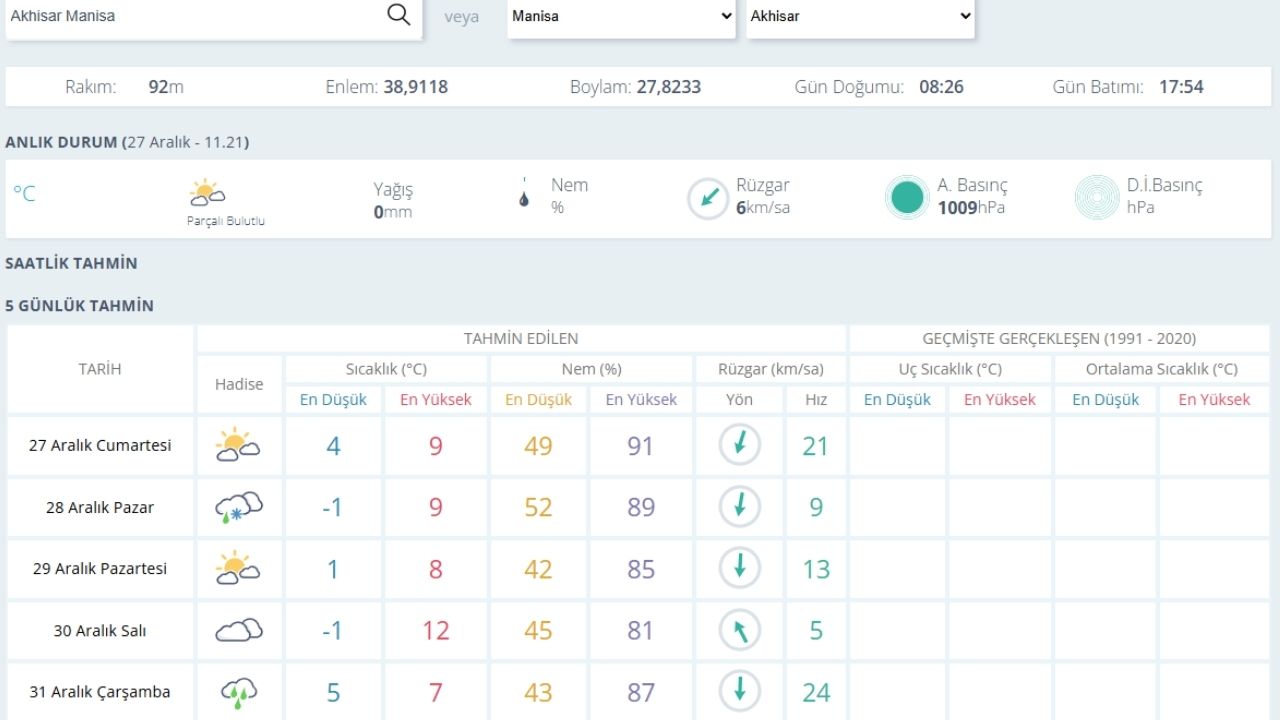
Task: Click the rain icon for 31 Aralık Çarşamba
Action: coord(238,692)
